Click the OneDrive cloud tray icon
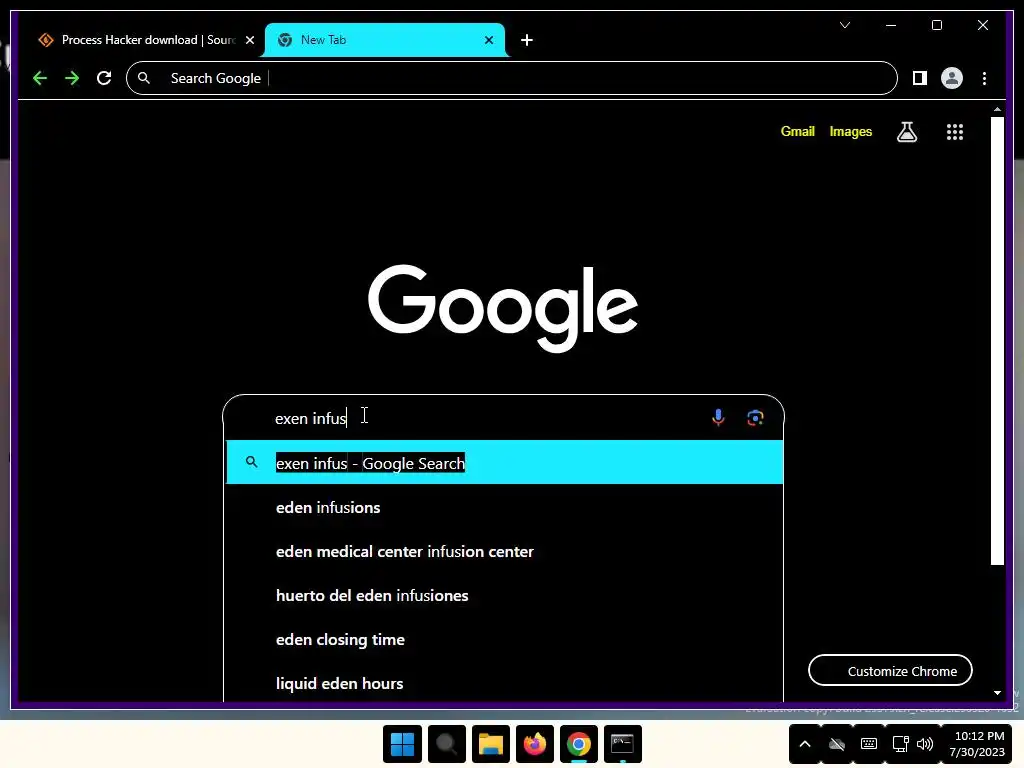The width and height of the screenshot is (1024, 768). pos(837,744)
